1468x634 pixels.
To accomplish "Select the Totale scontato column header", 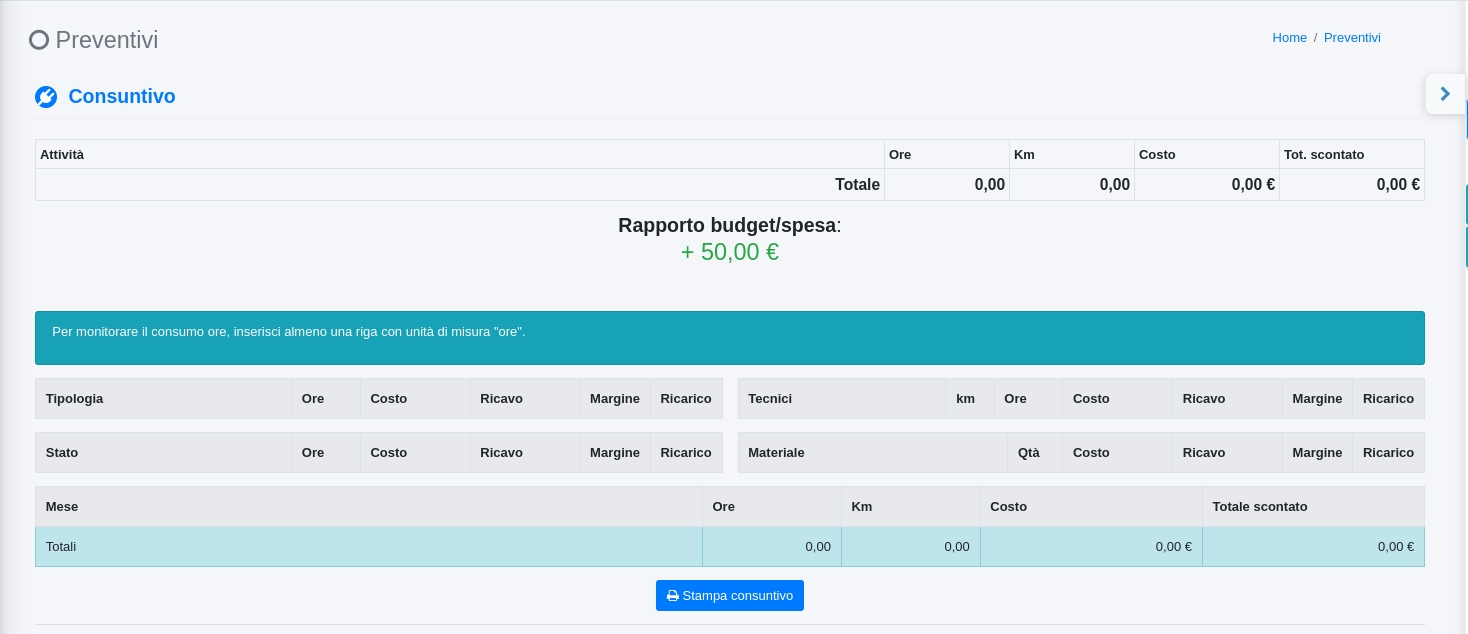I will point(1259,507).
